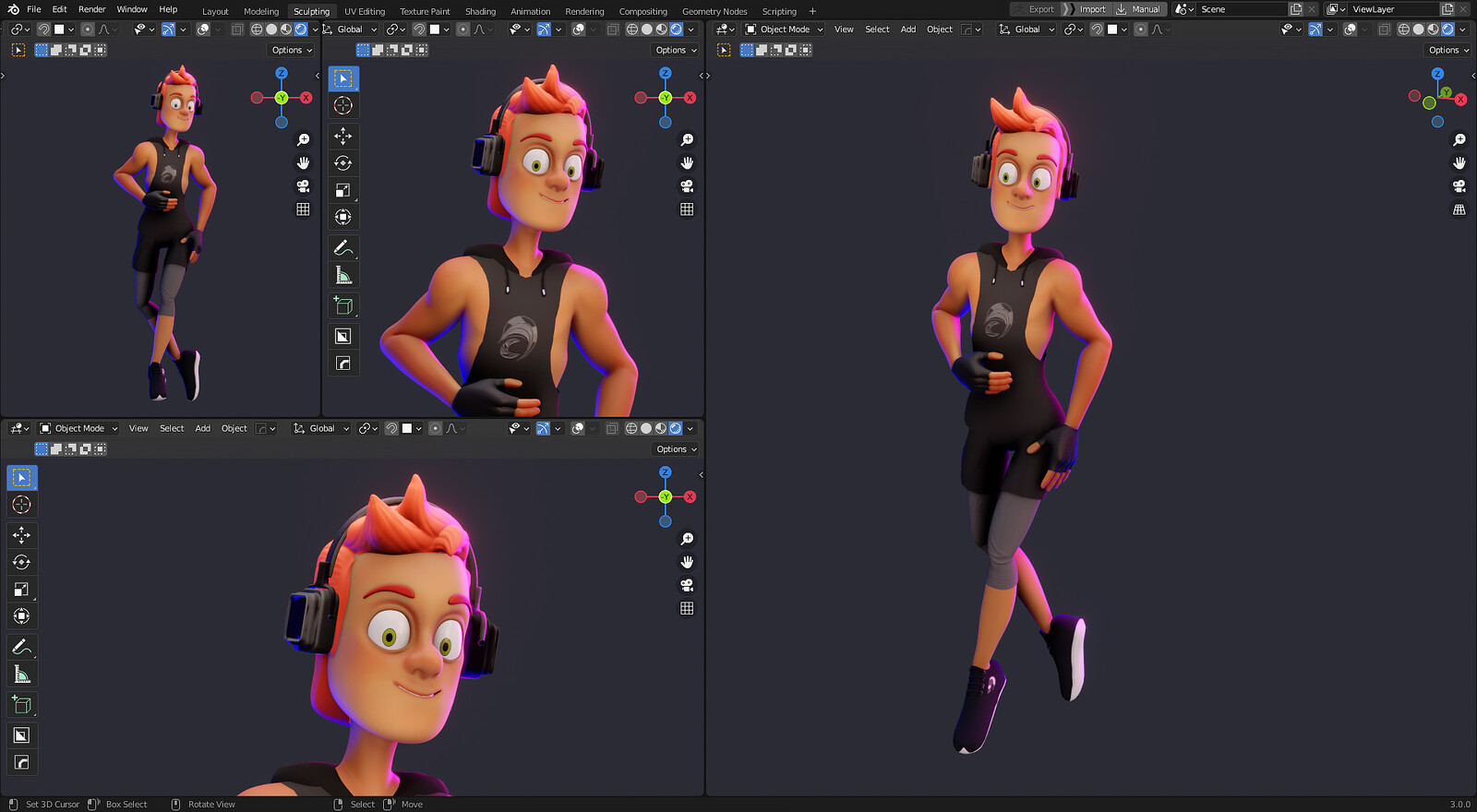This screenshot has height=812, width=1477.
Task: Select the Measure tool in bottom viewport
Action: point(22,675)
